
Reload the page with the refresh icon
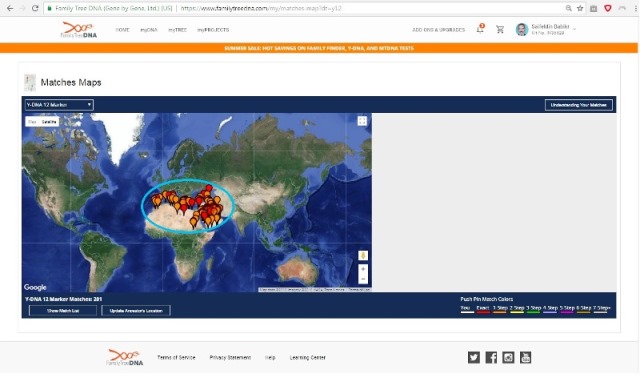pyautogui.click(x=35, y=8)
